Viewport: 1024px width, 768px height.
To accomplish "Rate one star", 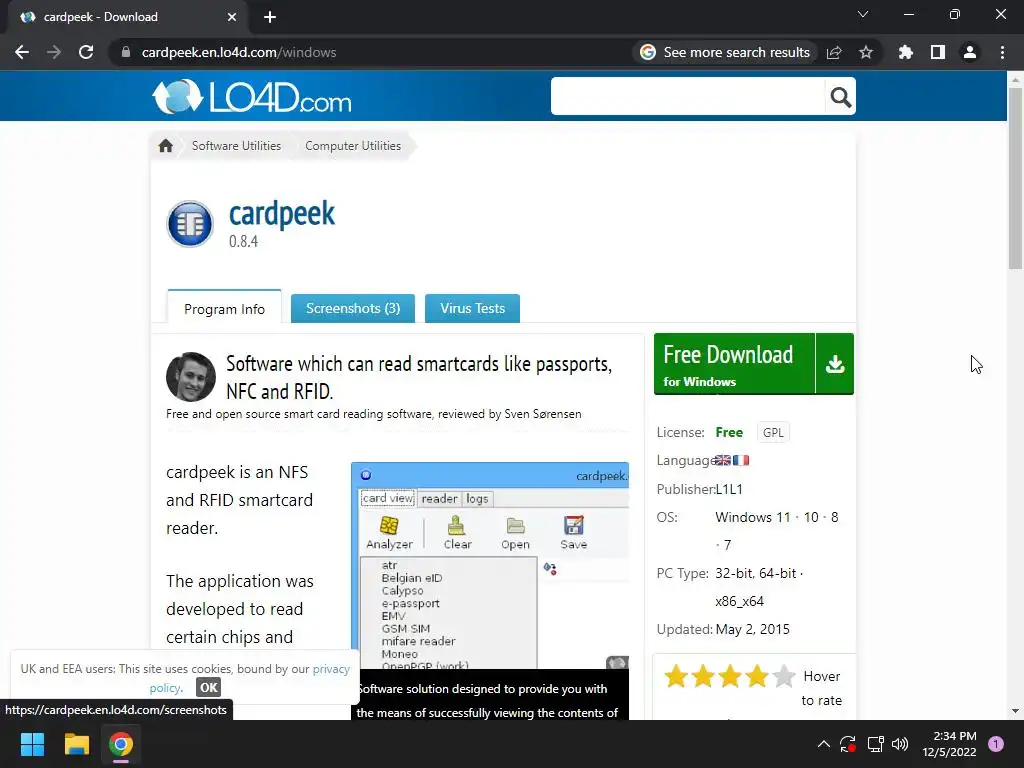I will point(676,677).
